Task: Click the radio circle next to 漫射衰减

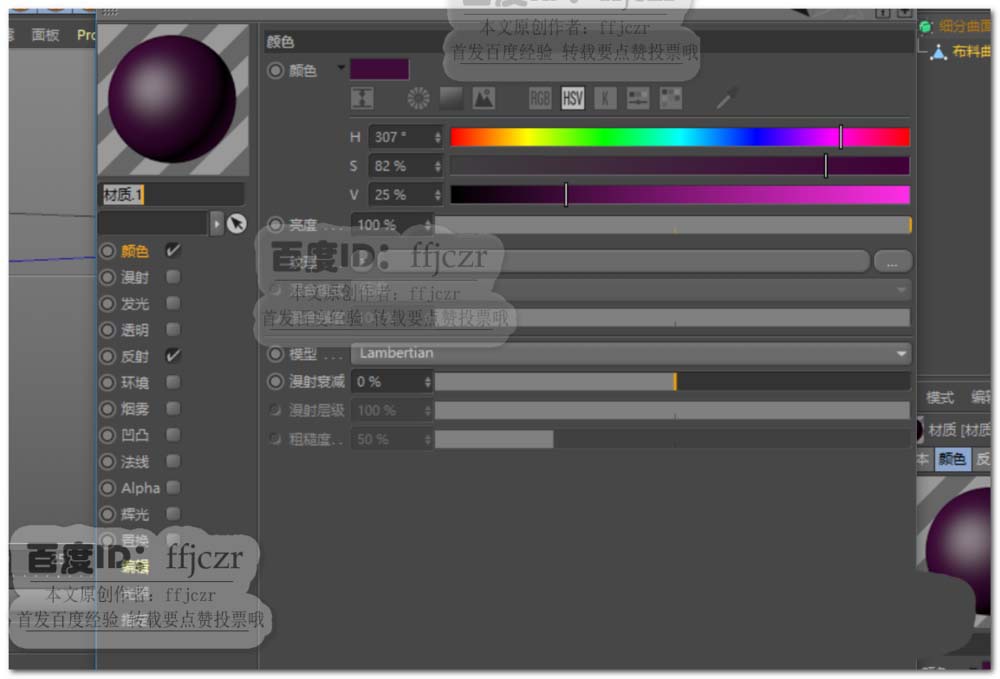Action: [x=276, y=381]
